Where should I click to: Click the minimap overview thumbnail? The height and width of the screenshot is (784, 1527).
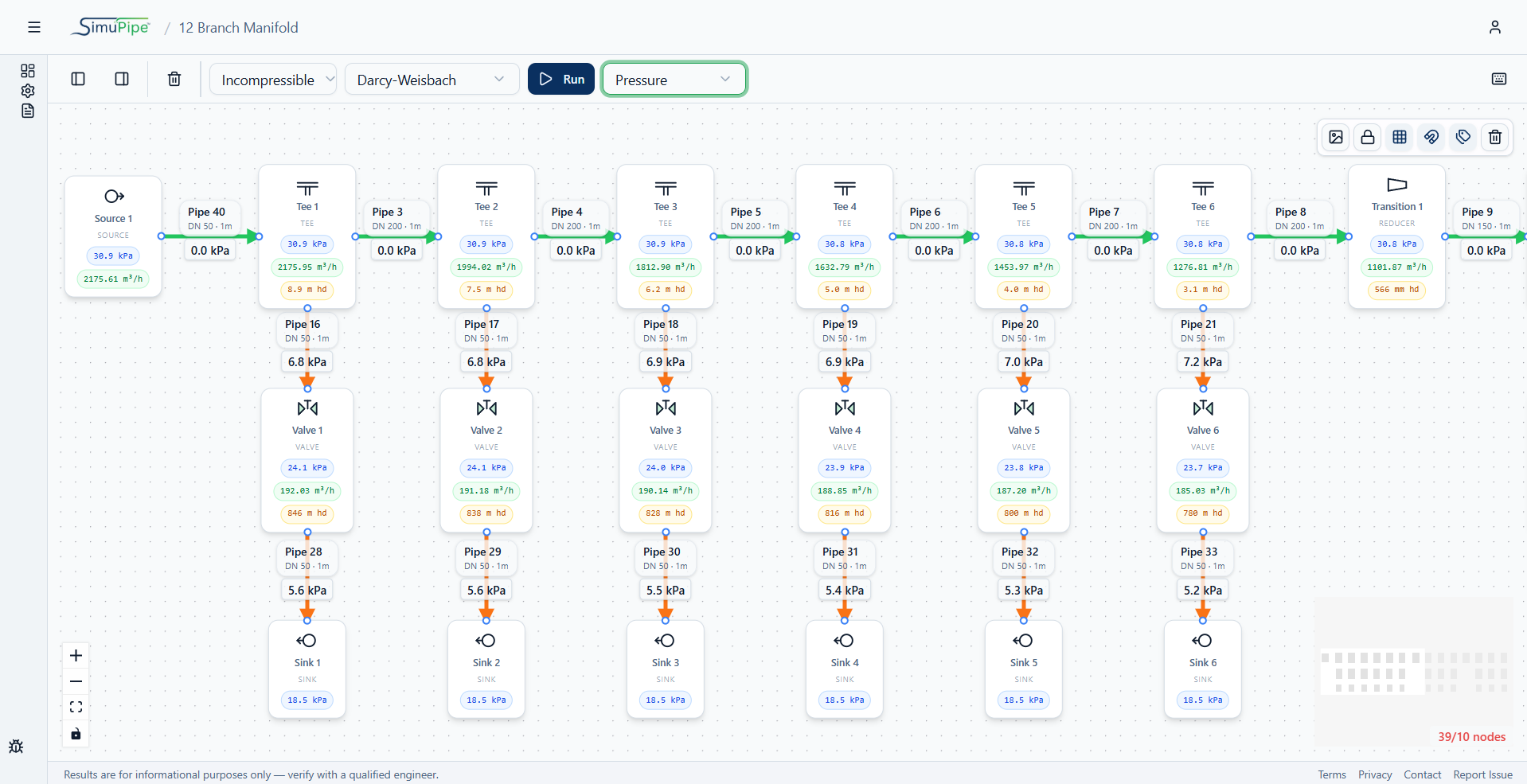(x=1413, y=673)
